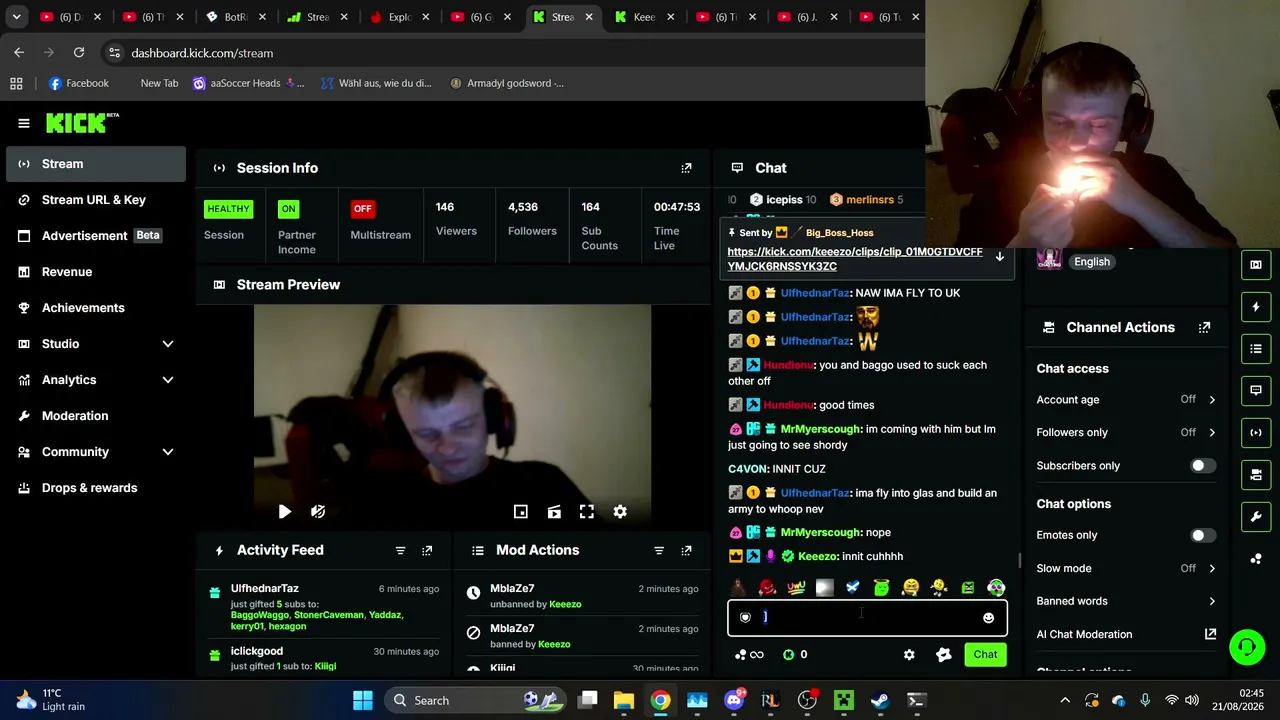Viewport: 1280px width, 720px height.
Task: Focus the chat message input field
Action: tap(867, 618)
